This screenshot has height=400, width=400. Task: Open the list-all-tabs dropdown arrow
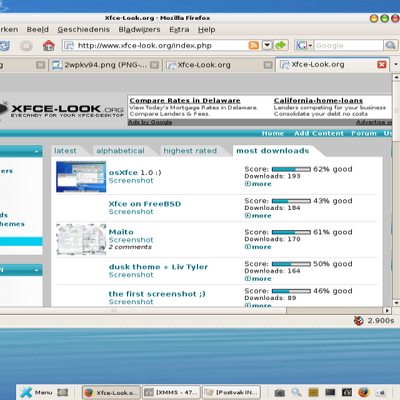point(395,64)
